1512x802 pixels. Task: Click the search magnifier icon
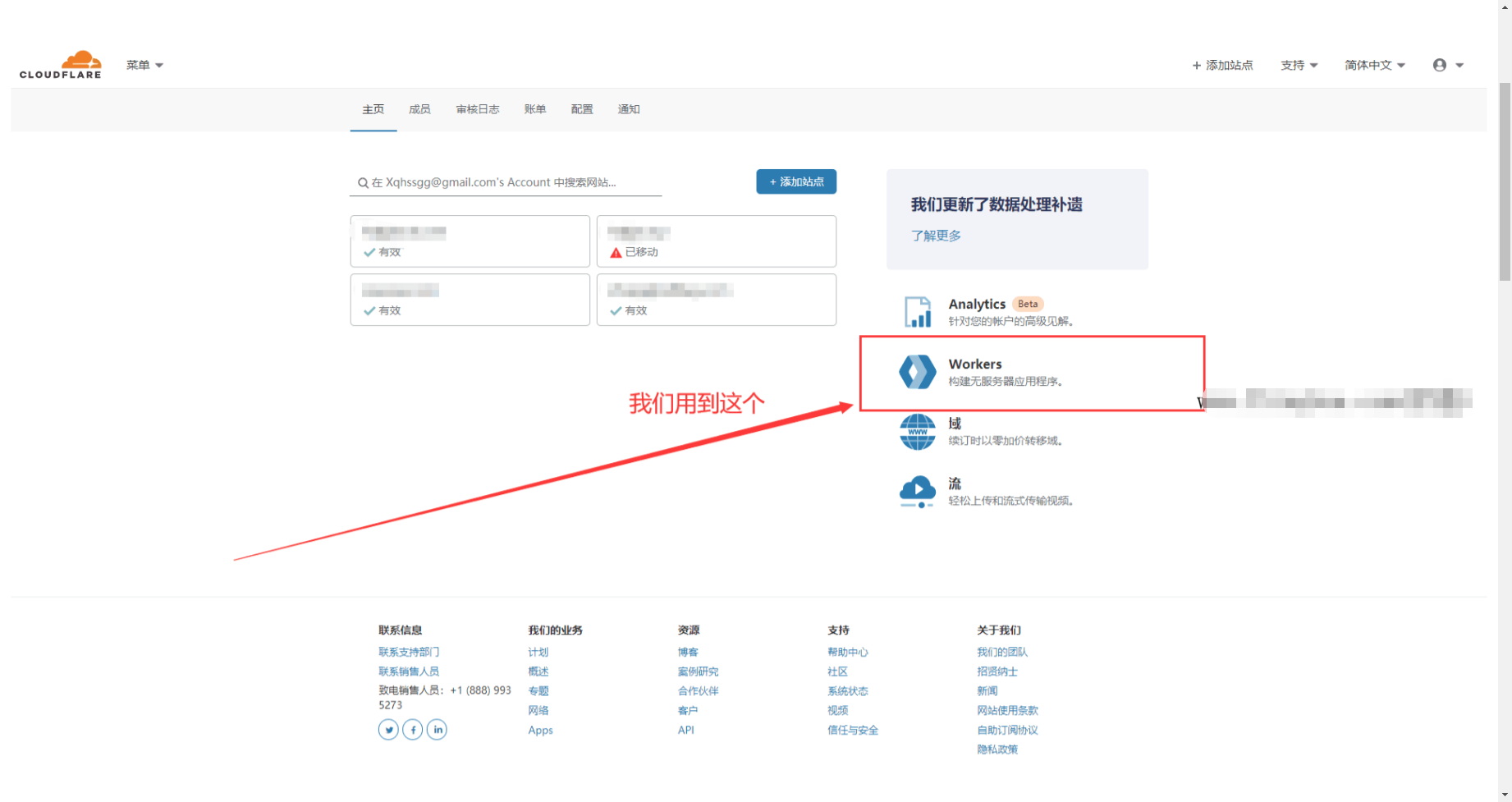[363, 183]
